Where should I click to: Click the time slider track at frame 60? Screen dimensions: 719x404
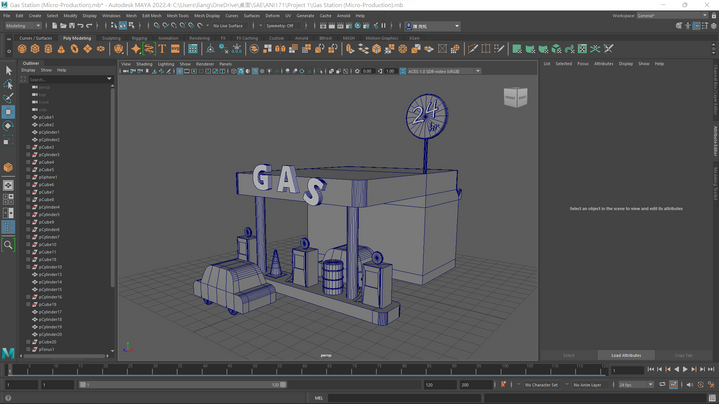pos(304,370)
